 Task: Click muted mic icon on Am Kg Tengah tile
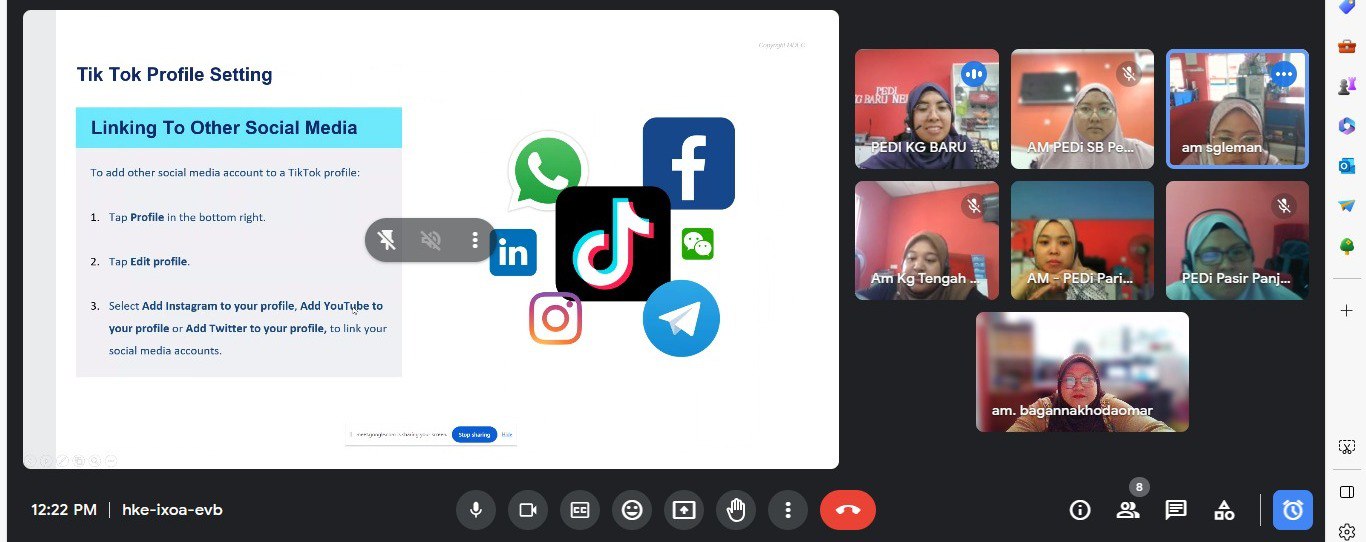pos(973,205)
